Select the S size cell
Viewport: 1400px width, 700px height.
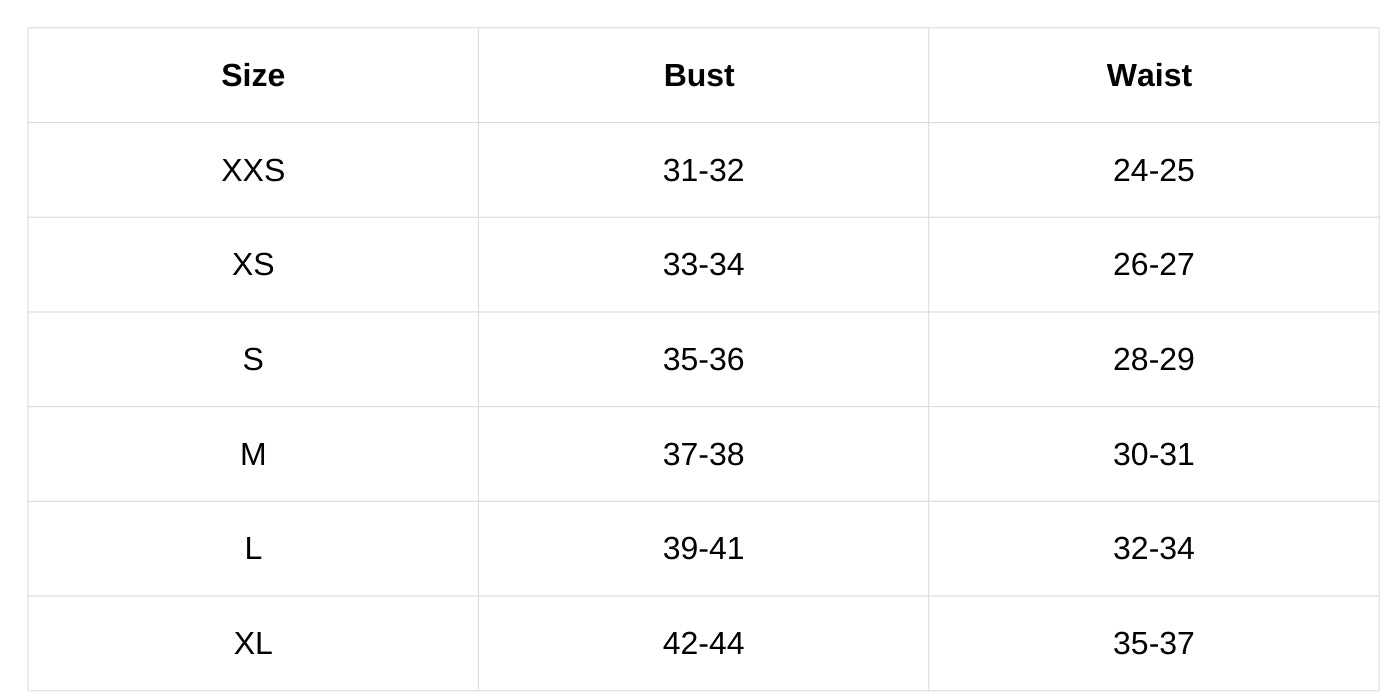point(253,360)
